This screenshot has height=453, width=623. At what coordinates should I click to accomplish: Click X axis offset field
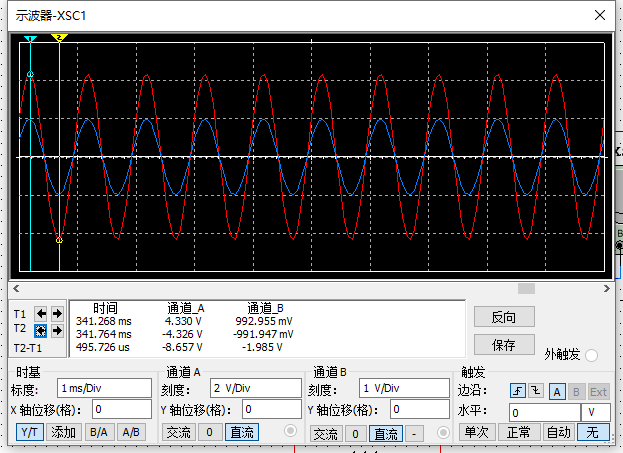pyautogui.click(x=122, y=409)
